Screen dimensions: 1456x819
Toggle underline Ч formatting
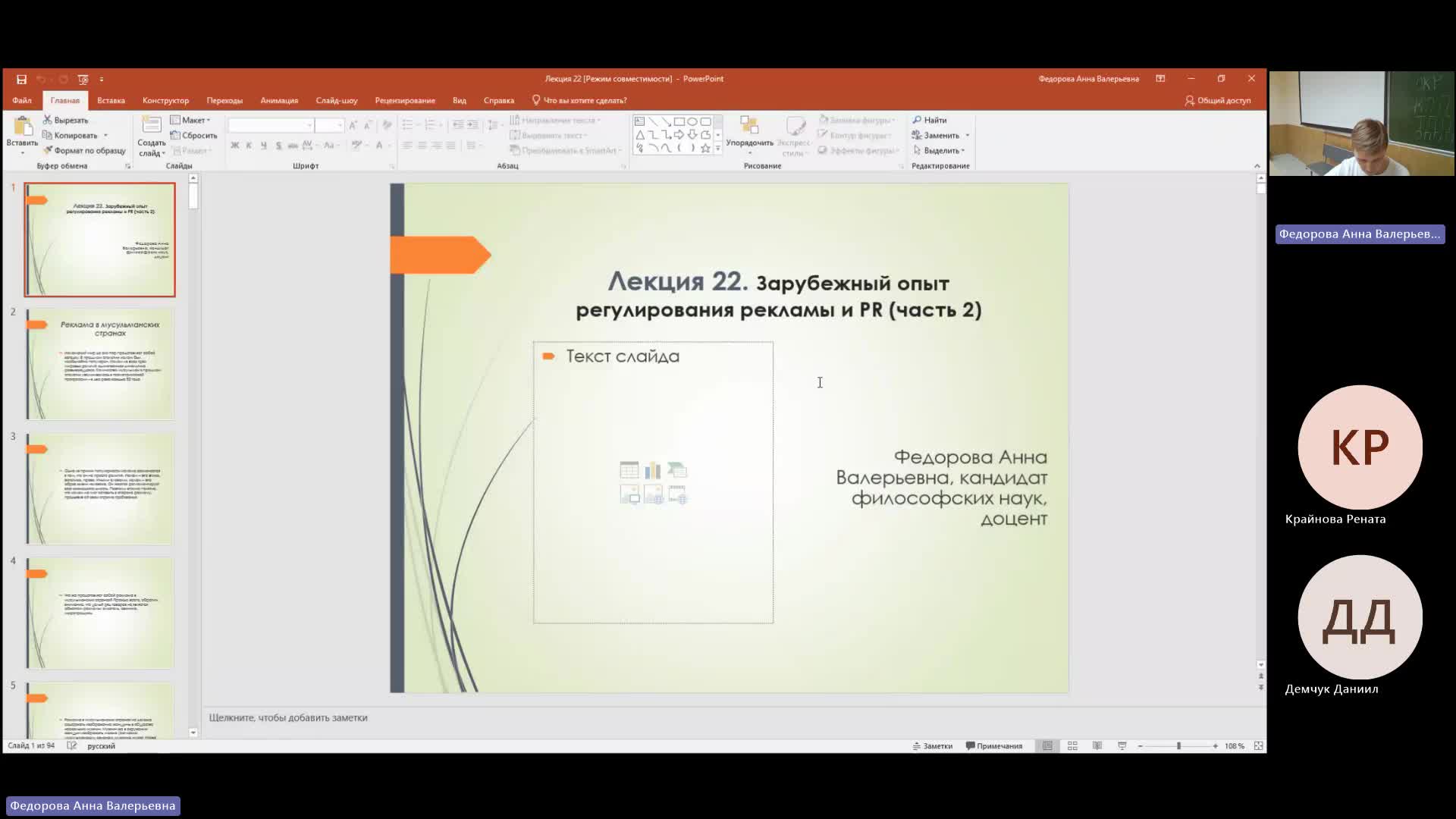(x=263, y=145)
